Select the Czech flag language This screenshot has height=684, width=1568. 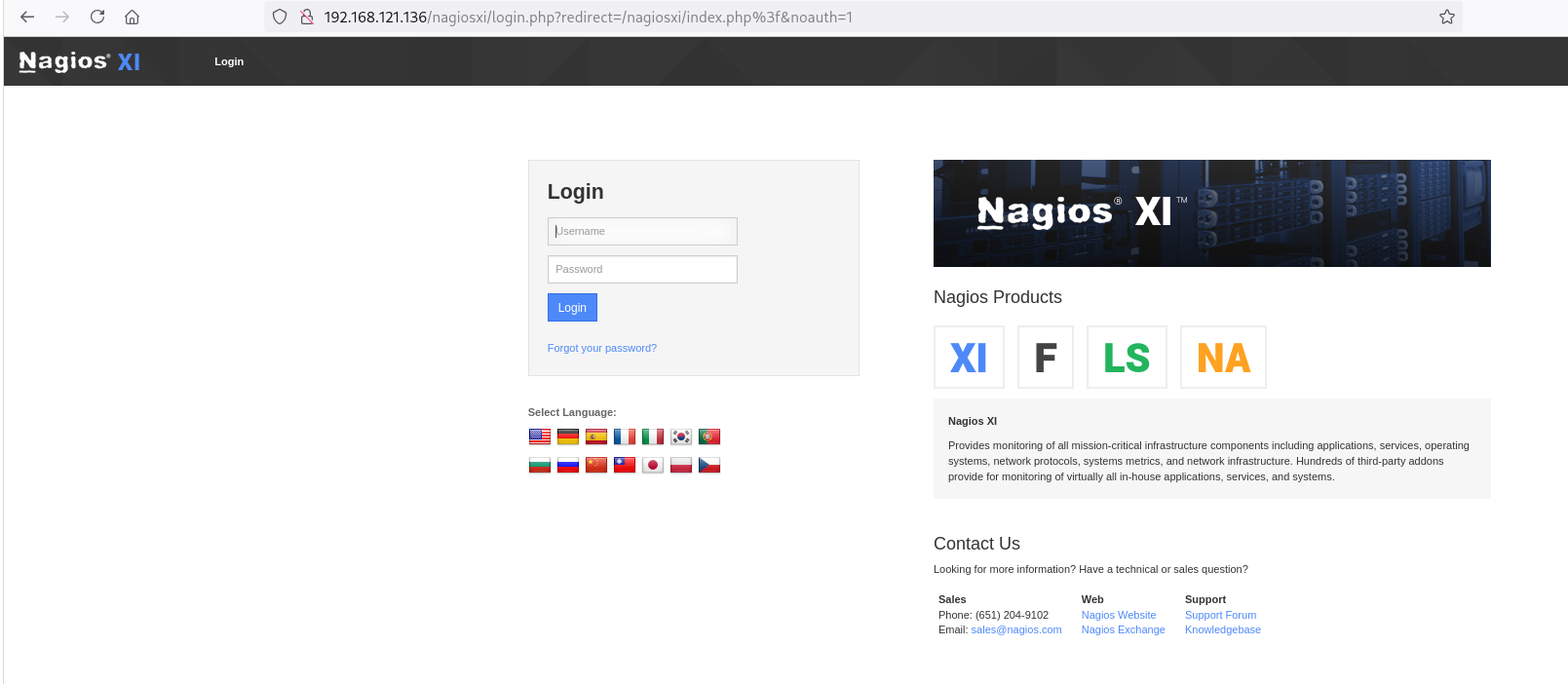tap(709, 465)
